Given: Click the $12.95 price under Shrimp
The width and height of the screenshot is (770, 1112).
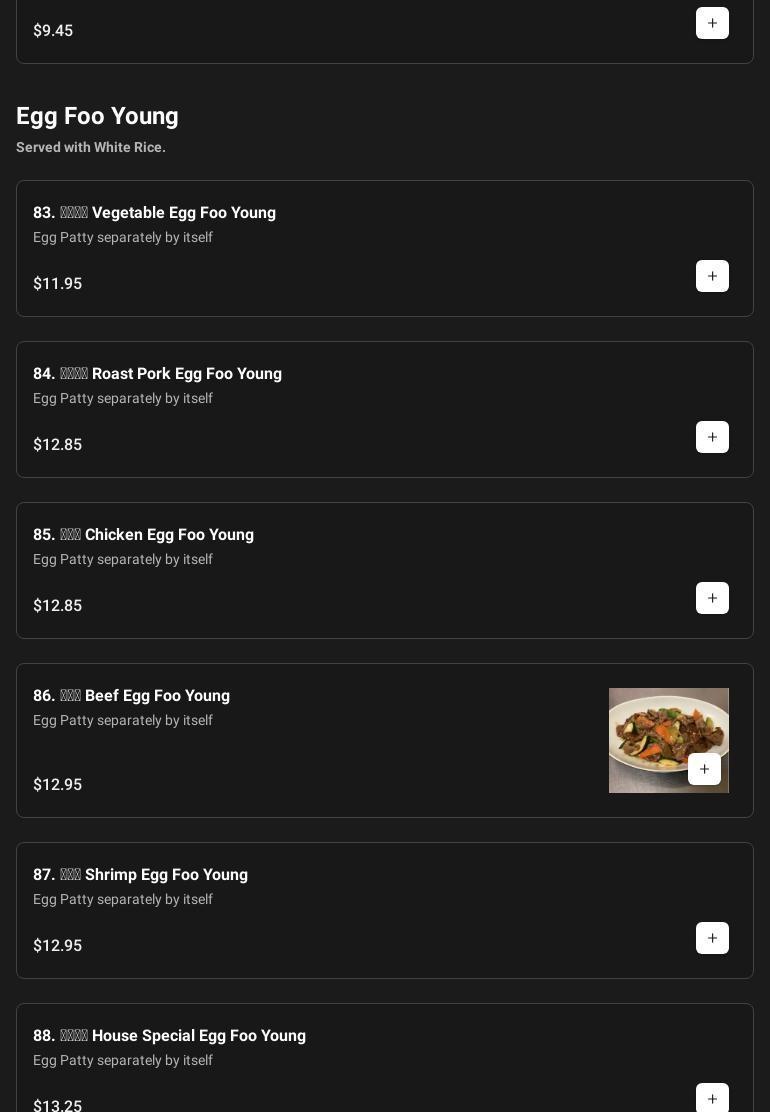Looking at the screenshot, I should (x=58, y=946).
